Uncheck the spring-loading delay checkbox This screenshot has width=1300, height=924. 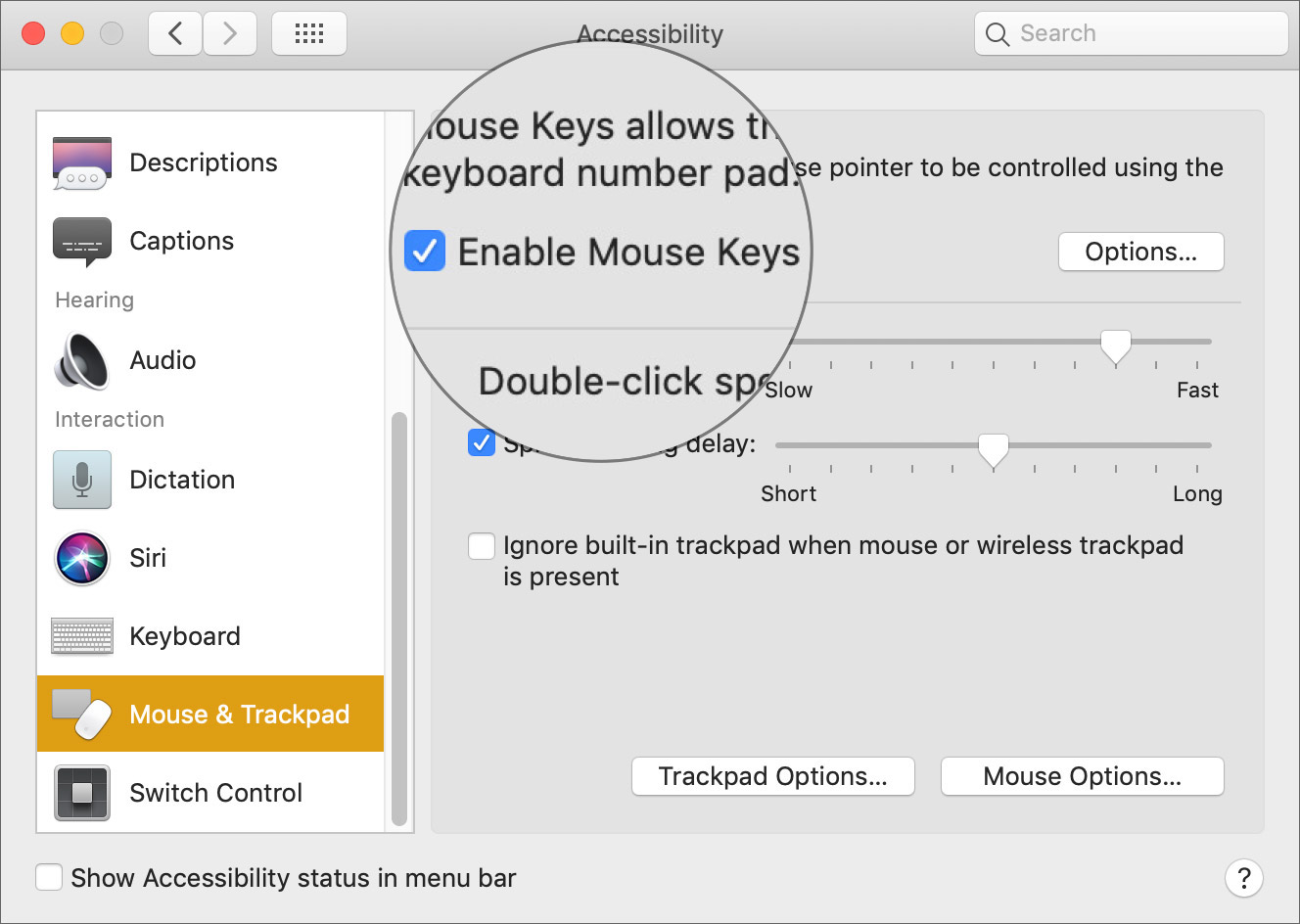click(x=482, y=443)
